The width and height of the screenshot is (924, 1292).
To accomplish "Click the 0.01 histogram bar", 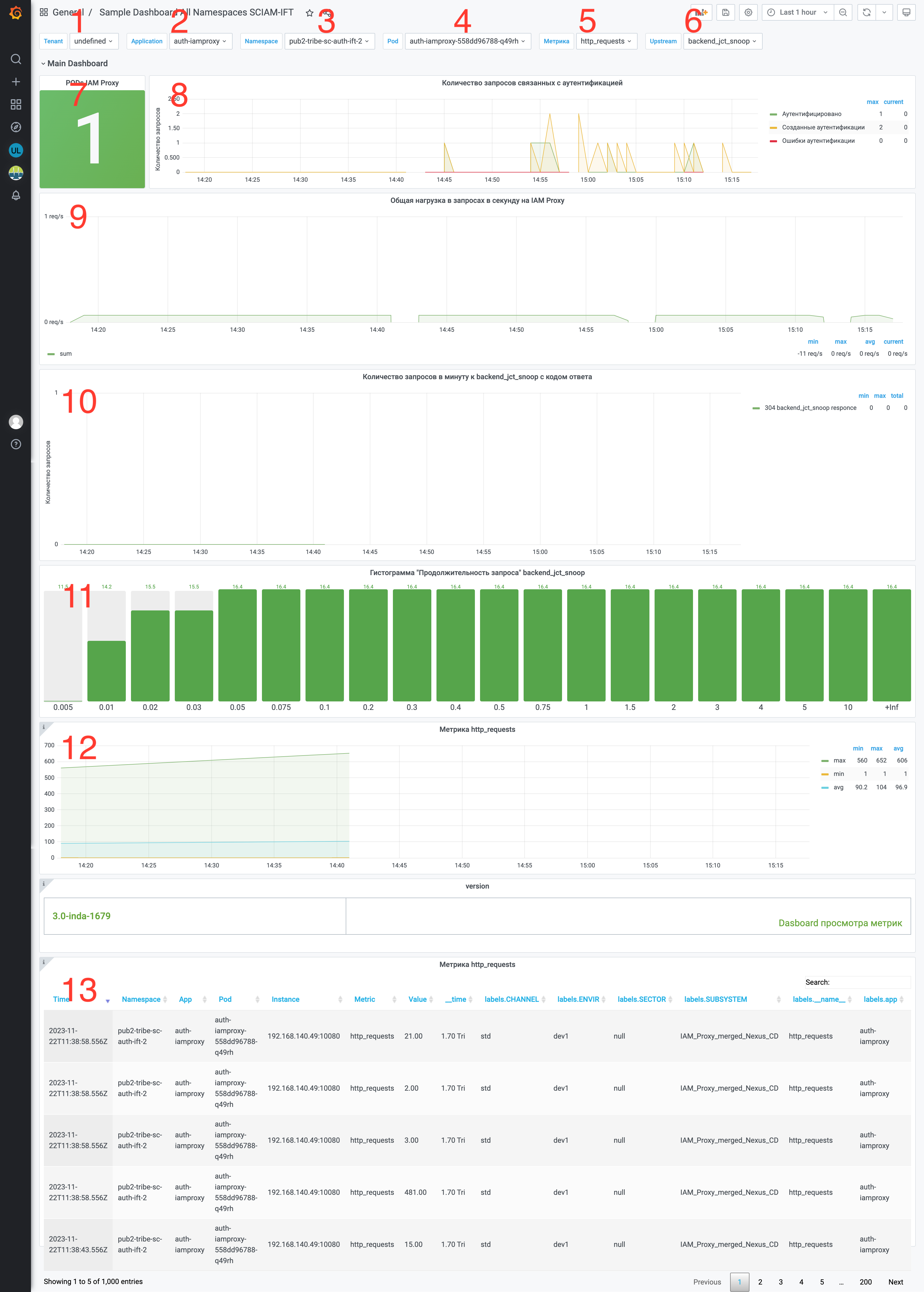I will click(x=106, y=671).
